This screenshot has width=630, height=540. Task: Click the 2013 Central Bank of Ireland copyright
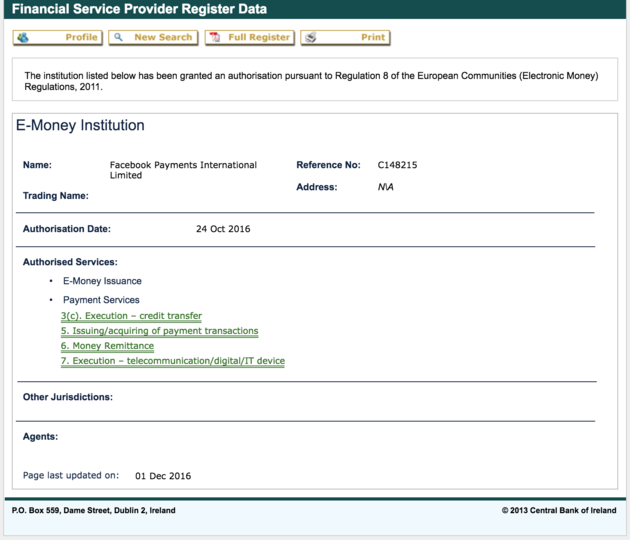(x=559, y=510)
